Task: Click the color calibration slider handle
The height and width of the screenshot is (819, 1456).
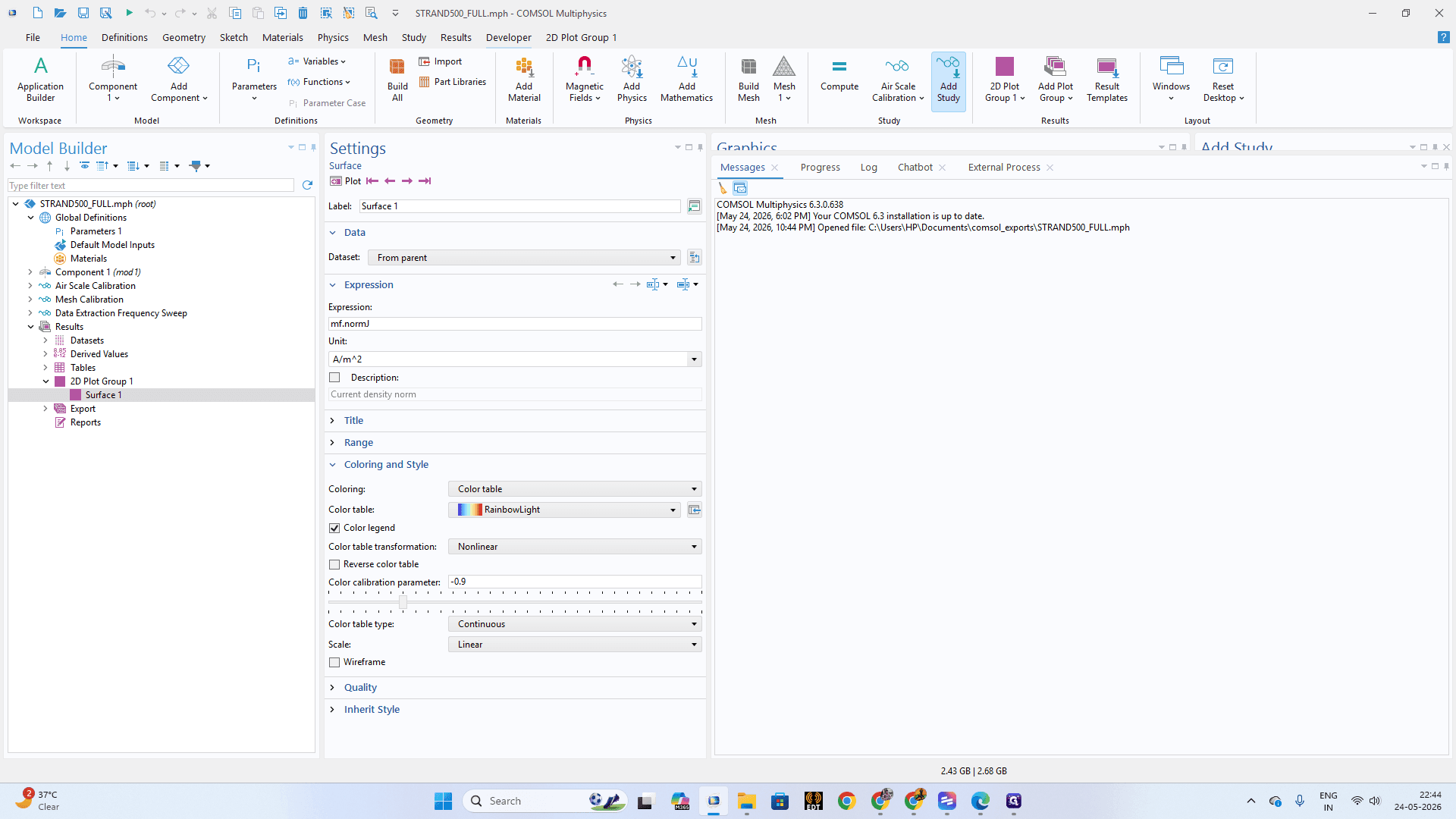Action: (x=403, y=602)
